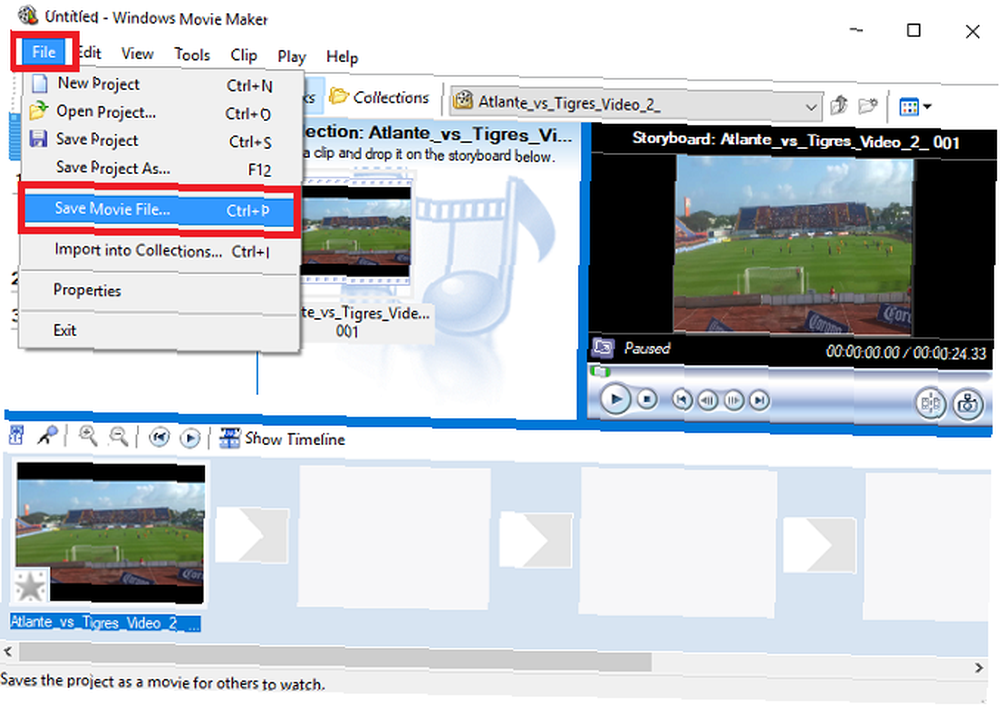This screenshot has height=707, width=1000.
Task: Click the take picture camera icon
Action: (x=968, y=404)
